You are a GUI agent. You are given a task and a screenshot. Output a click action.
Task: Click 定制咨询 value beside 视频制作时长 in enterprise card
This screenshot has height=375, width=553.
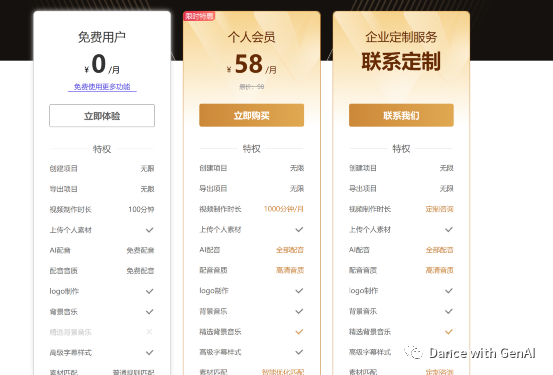point(439,209)
